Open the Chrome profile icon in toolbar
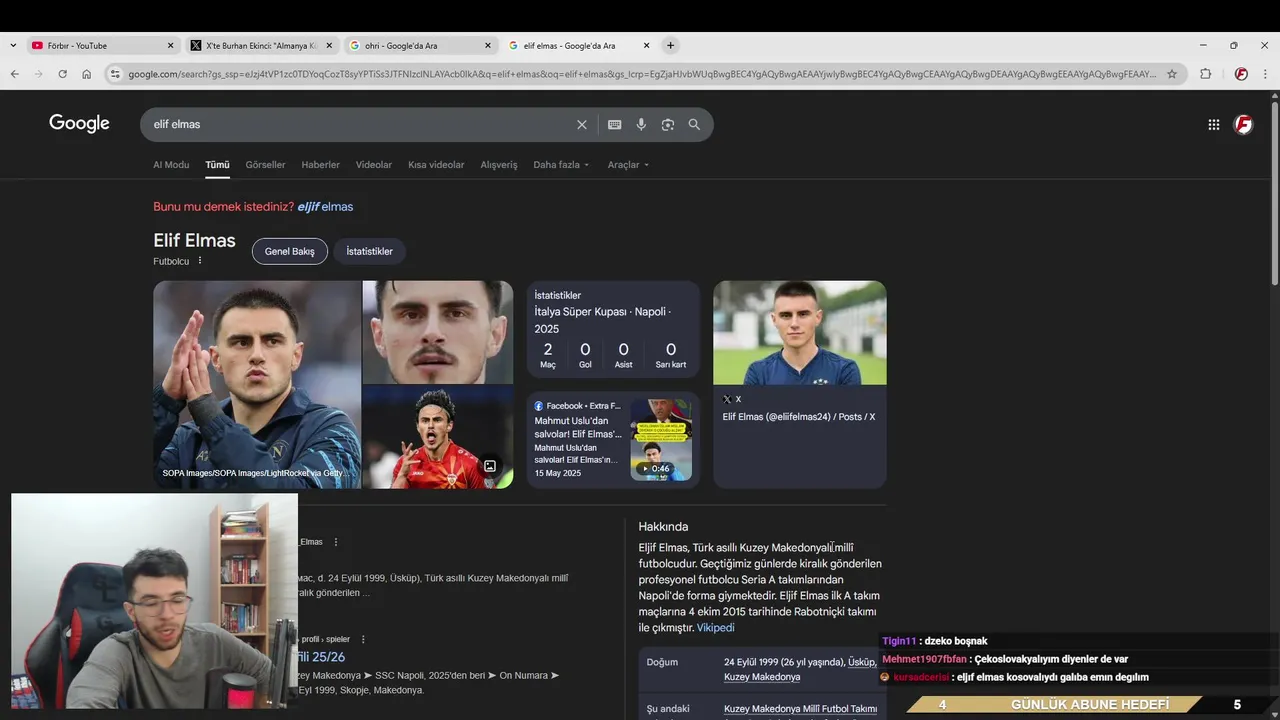 coord(1241,74)
